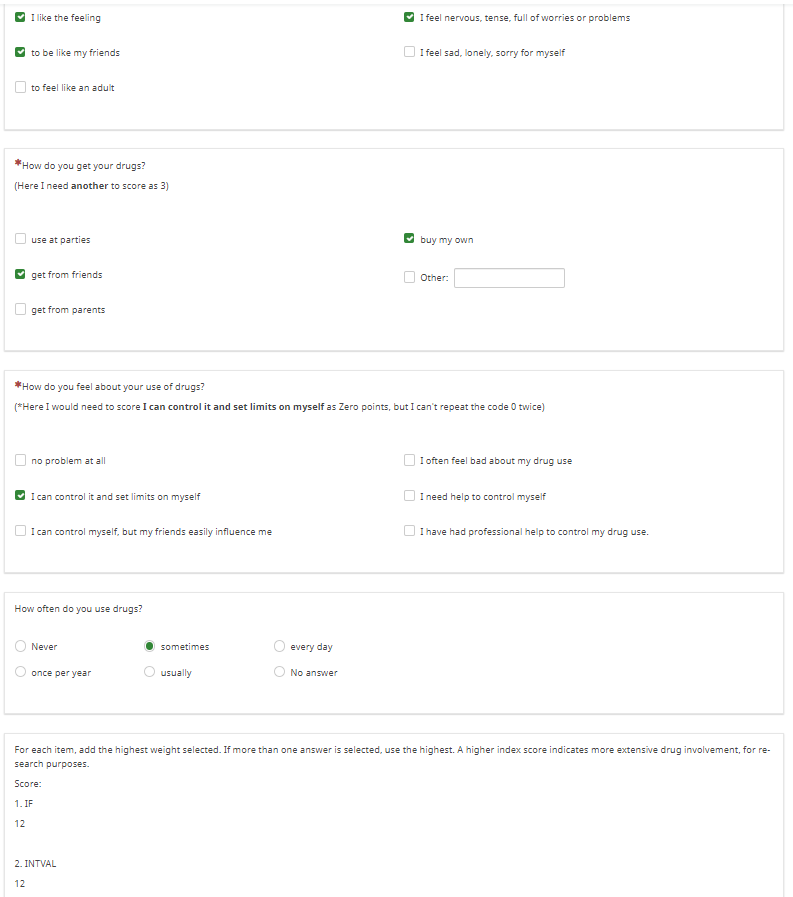Viewport: 793px width, 897px height.
Task: Select the 'usually' radio button
Action: pyautogui.click(x=150, y=673)
